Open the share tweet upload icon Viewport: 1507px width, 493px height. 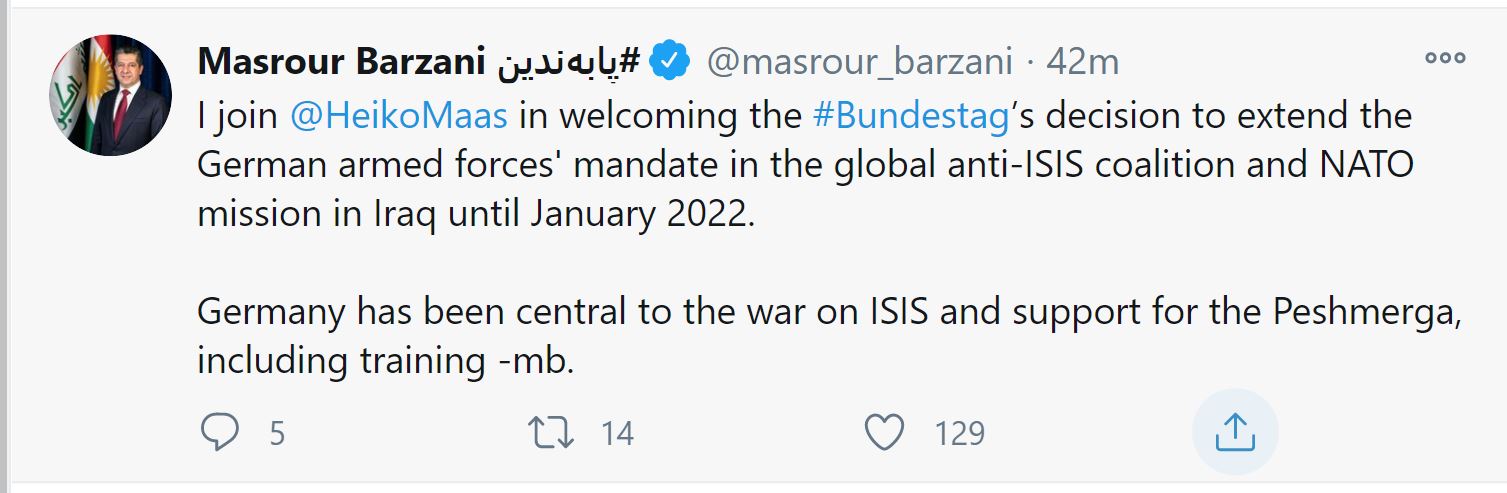[x=1234, y=432]
